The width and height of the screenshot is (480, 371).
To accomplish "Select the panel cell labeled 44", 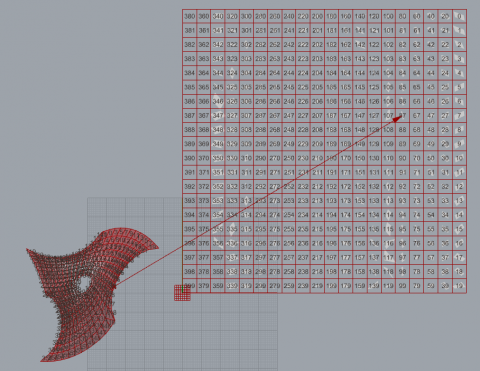I will click(431, 73).
